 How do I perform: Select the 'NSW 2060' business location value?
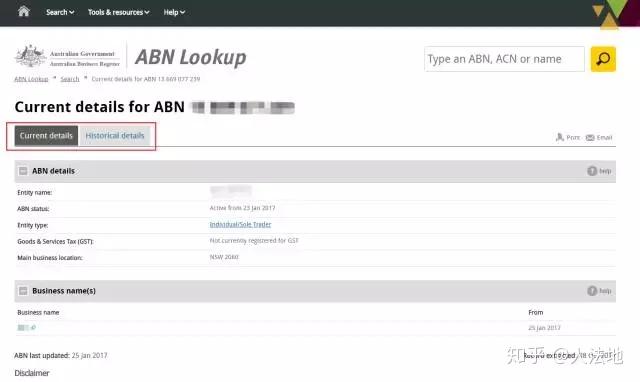point(224,257)
